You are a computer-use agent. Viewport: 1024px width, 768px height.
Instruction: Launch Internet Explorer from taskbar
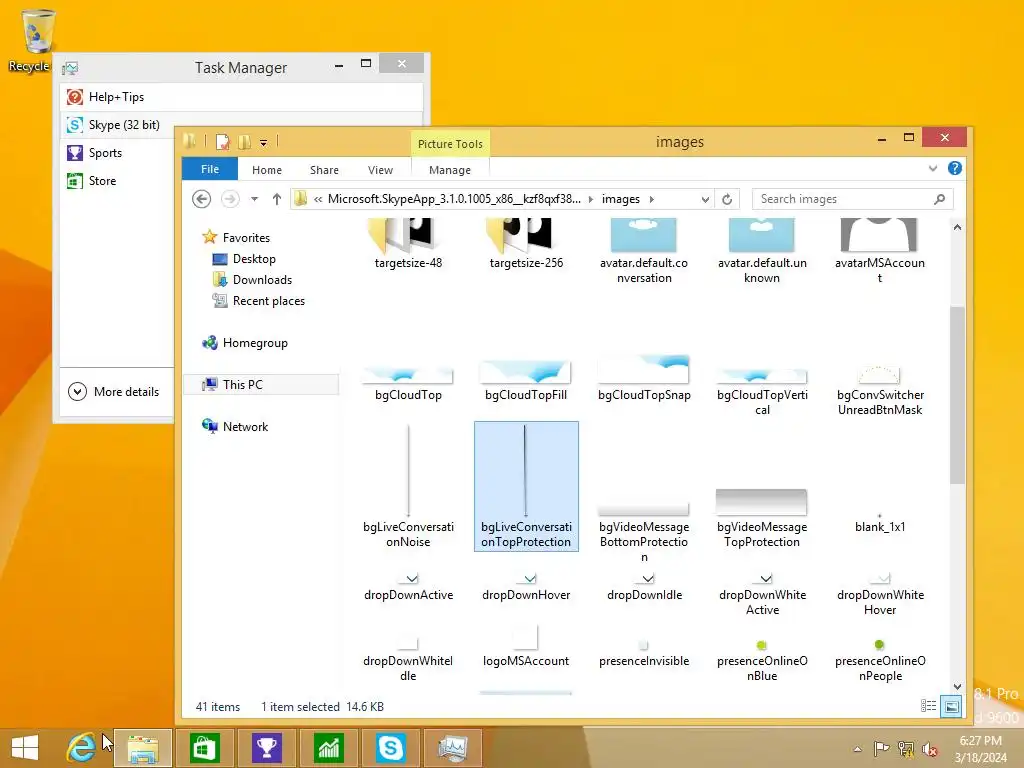point(81,748)
